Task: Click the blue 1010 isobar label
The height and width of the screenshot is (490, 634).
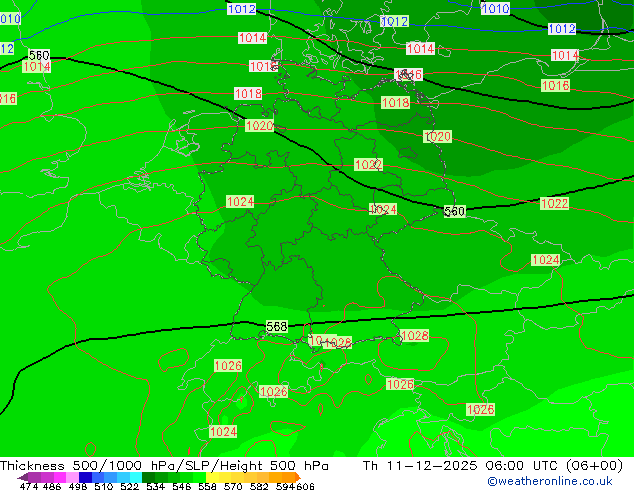Action: click(495, 8)
